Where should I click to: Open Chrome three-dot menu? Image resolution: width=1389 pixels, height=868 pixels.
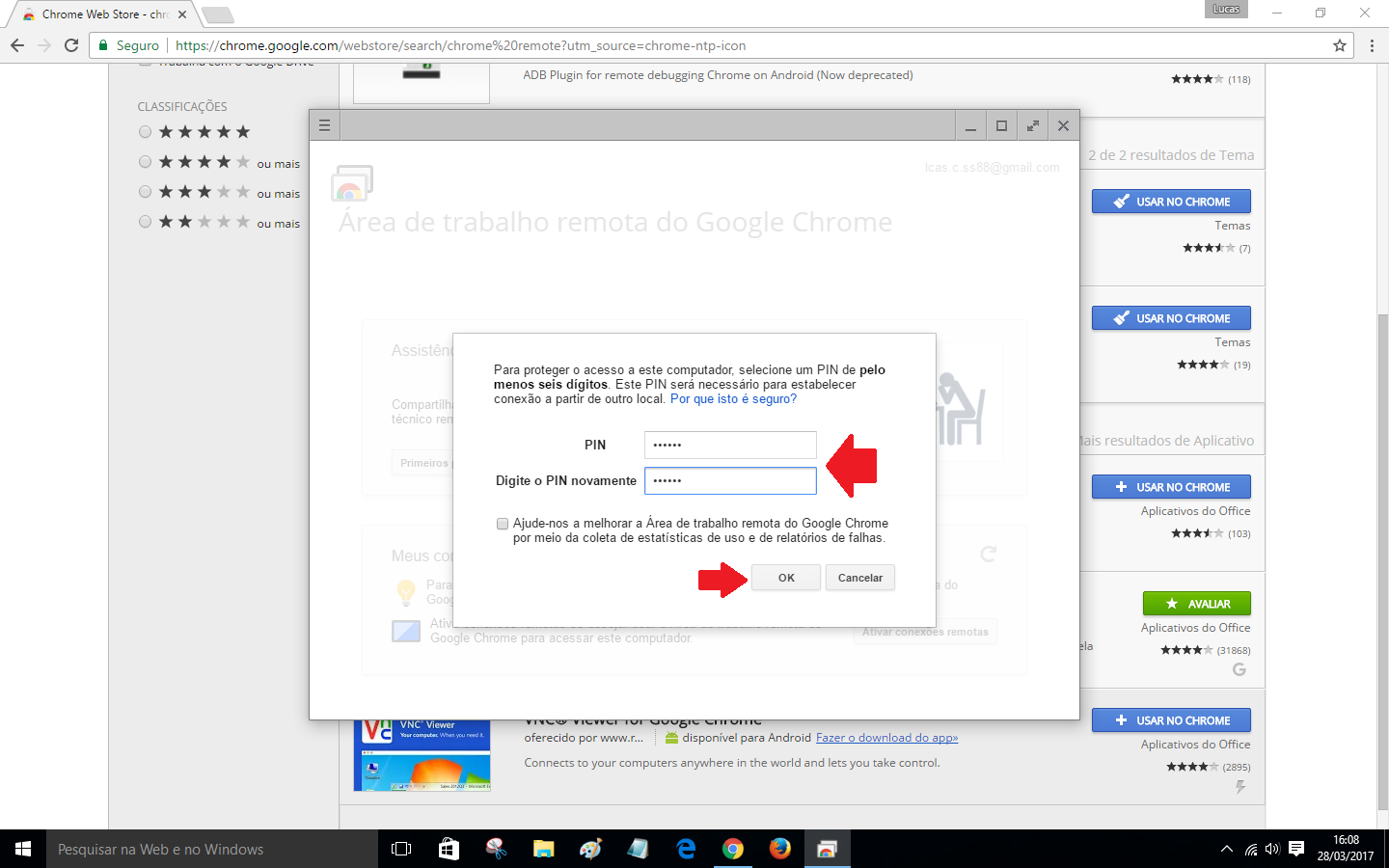tap(1372, 45)
